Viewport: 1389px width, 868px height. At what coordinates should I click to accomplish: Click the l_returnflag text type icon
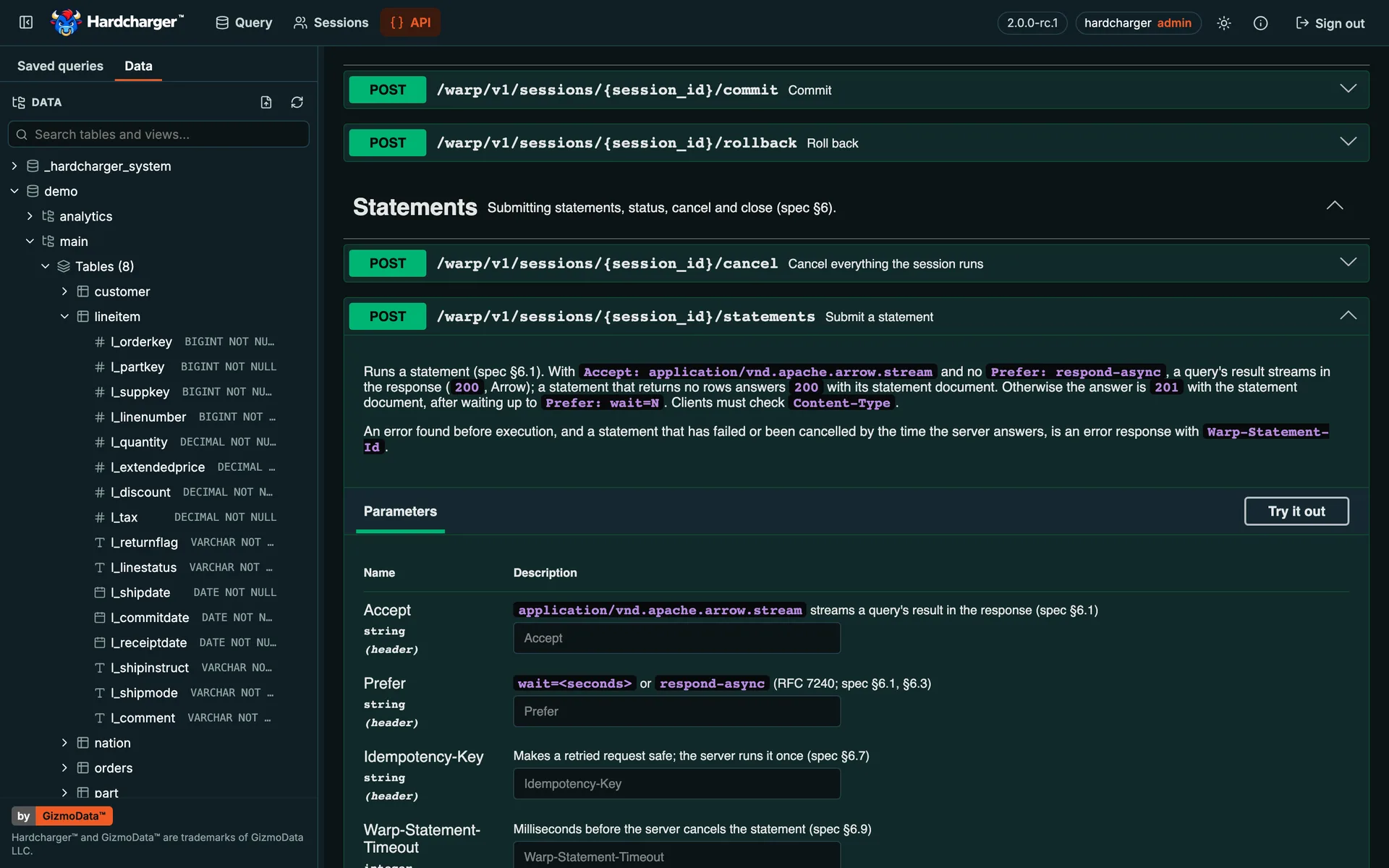click(100, 542)
